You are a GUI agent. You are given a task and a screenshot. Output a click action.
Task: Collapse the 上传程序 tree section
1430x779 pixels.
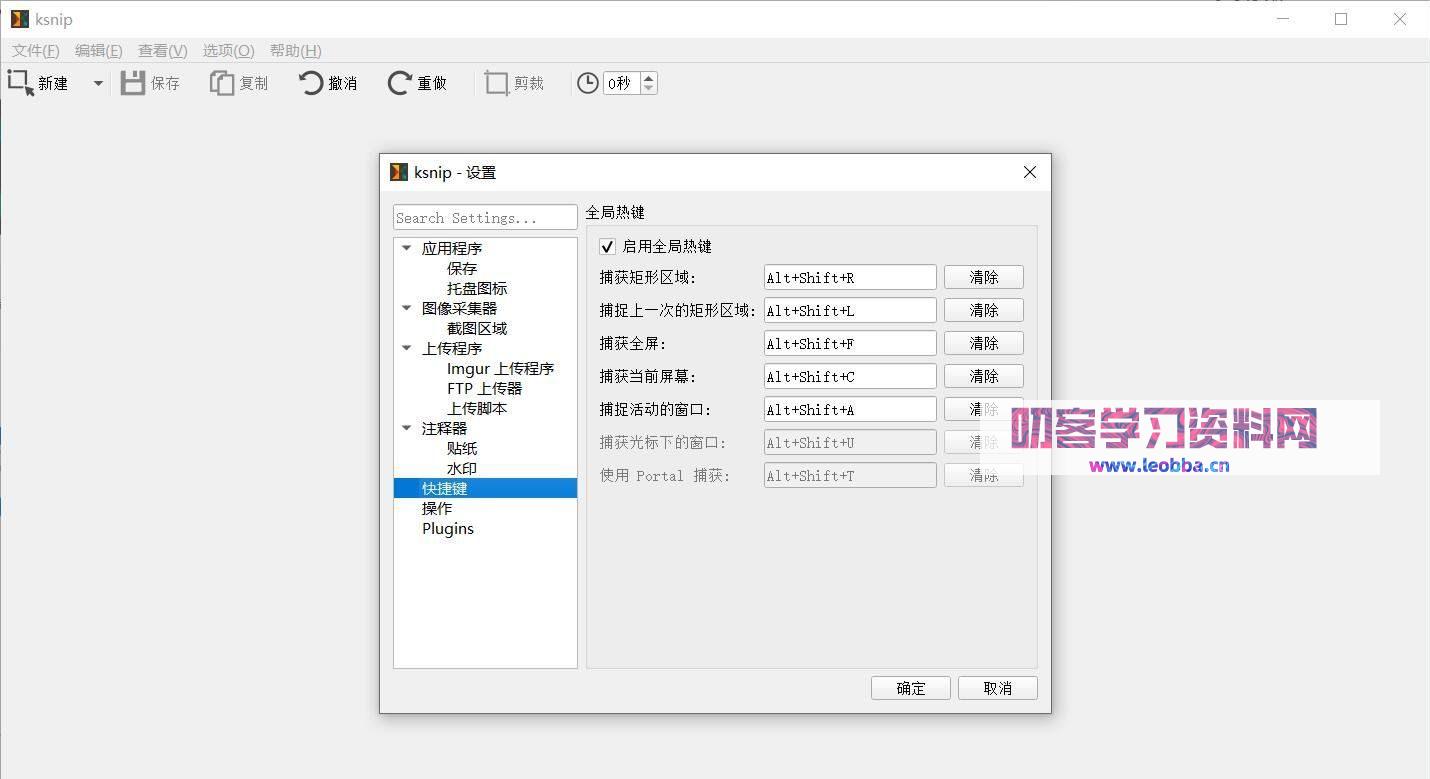coord(406,348)
